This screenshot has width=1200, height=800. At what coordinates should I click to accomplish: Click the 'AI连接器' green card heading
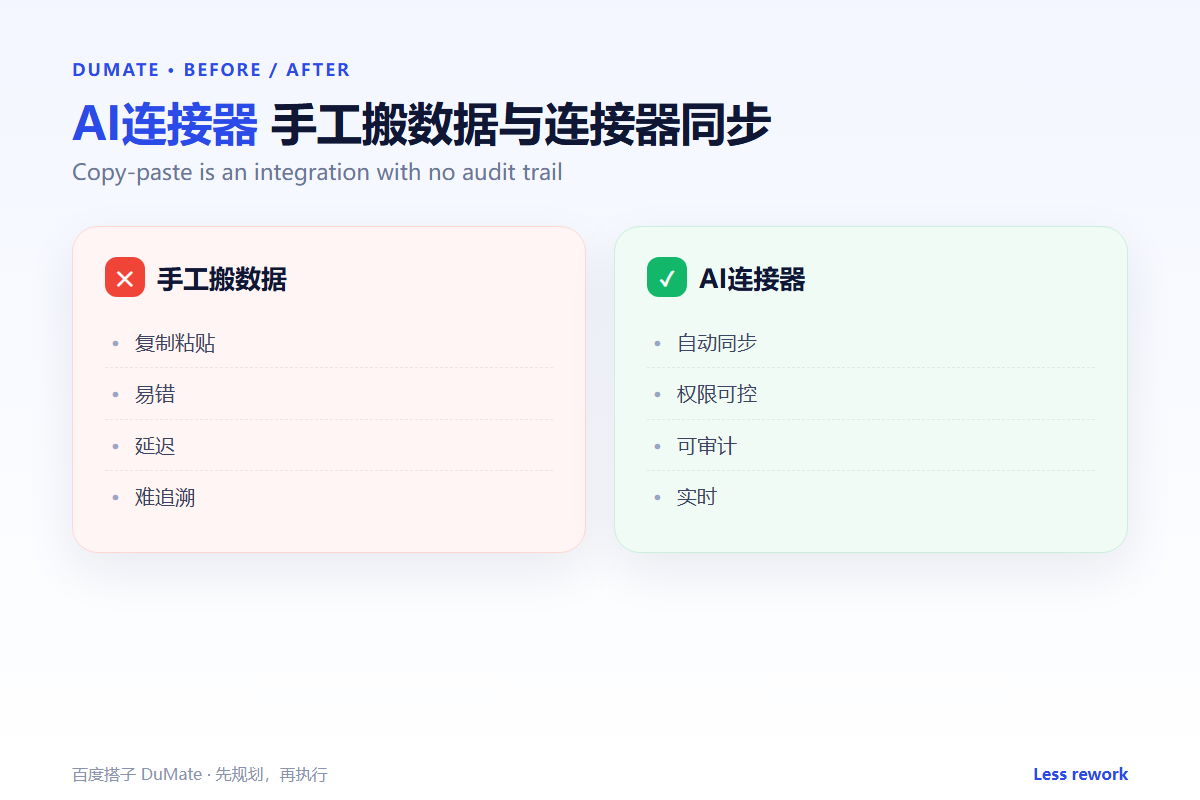[x=752, y=279]
